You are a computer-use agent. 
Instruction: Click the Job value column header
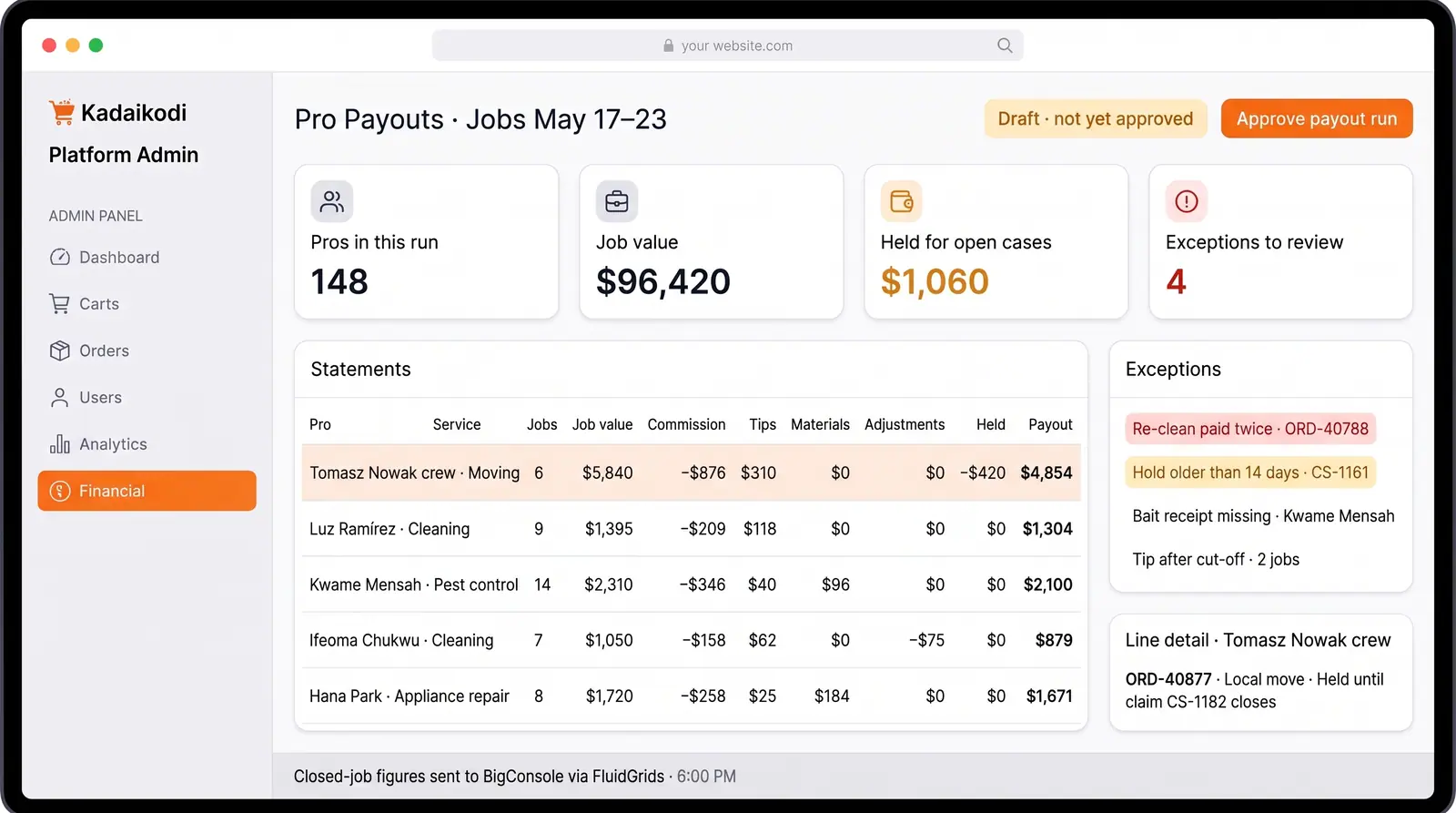(602, 424)
